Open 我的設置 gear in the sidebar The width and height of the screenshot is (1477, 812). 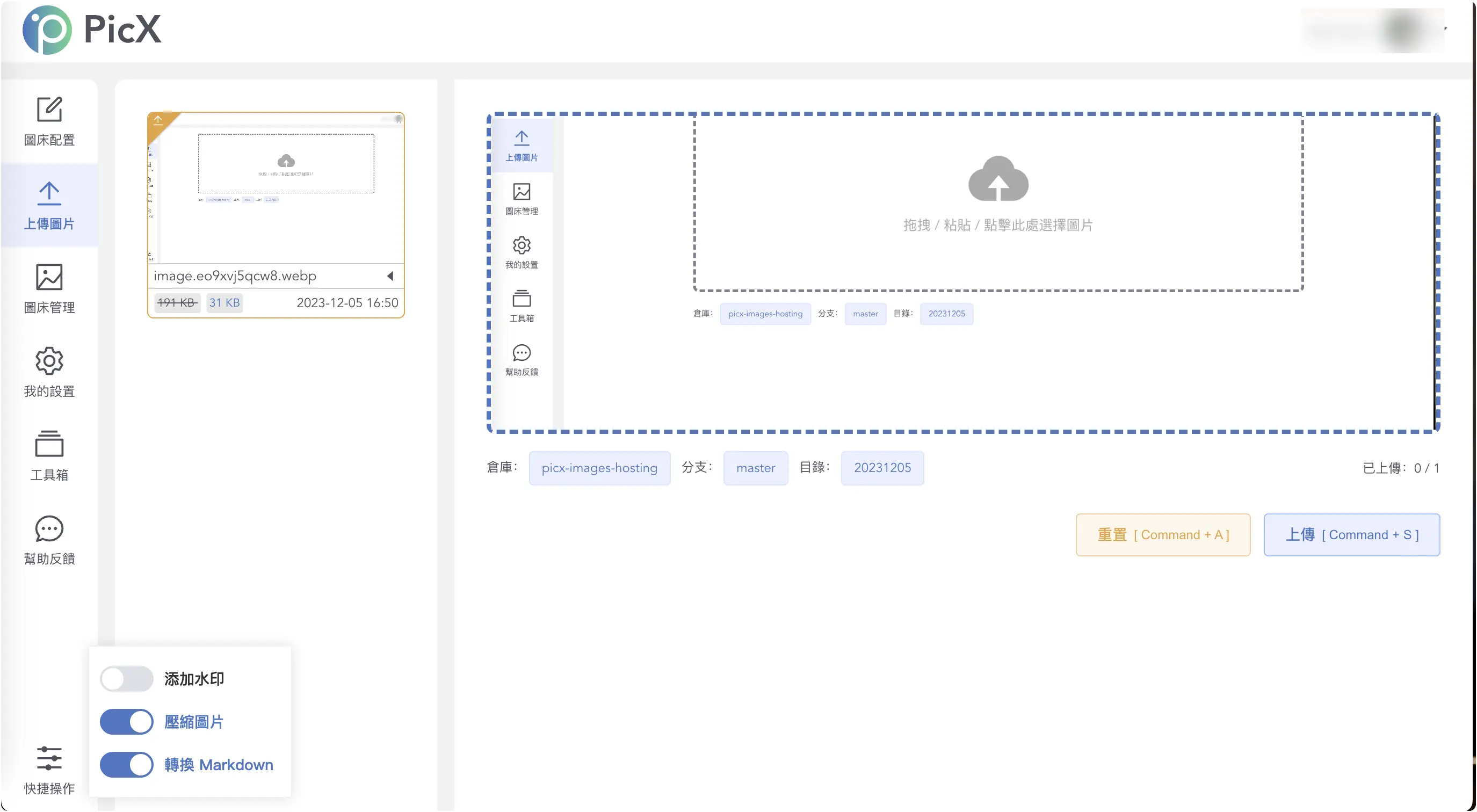click(x=49, y=373)
